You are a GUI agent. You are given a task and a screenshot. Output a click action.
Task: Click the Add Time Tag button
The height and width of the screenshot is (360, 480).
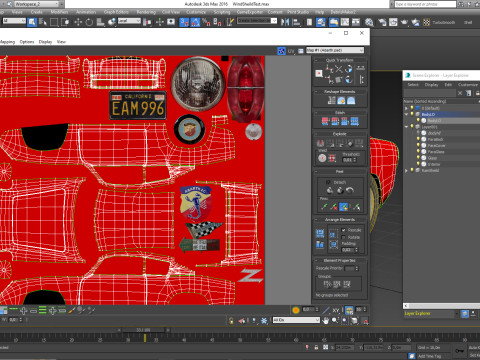tap(430, 356)
